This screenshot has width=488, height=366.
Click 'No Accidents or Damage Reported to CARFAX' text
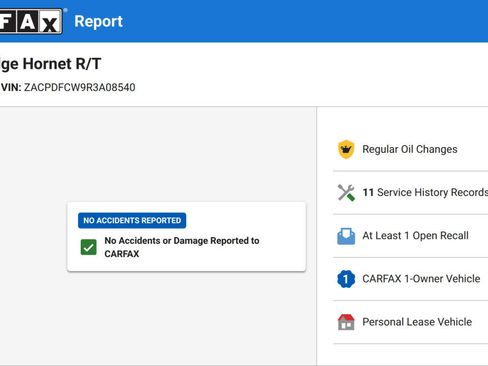182,247
